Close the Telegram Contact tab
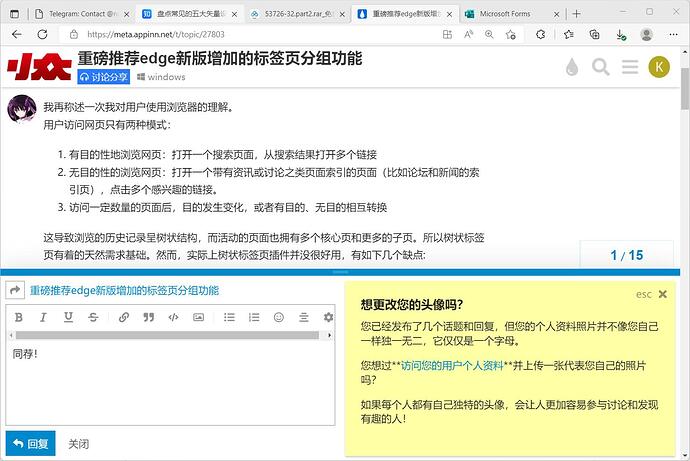690x461 pixels. click(127, 14)
